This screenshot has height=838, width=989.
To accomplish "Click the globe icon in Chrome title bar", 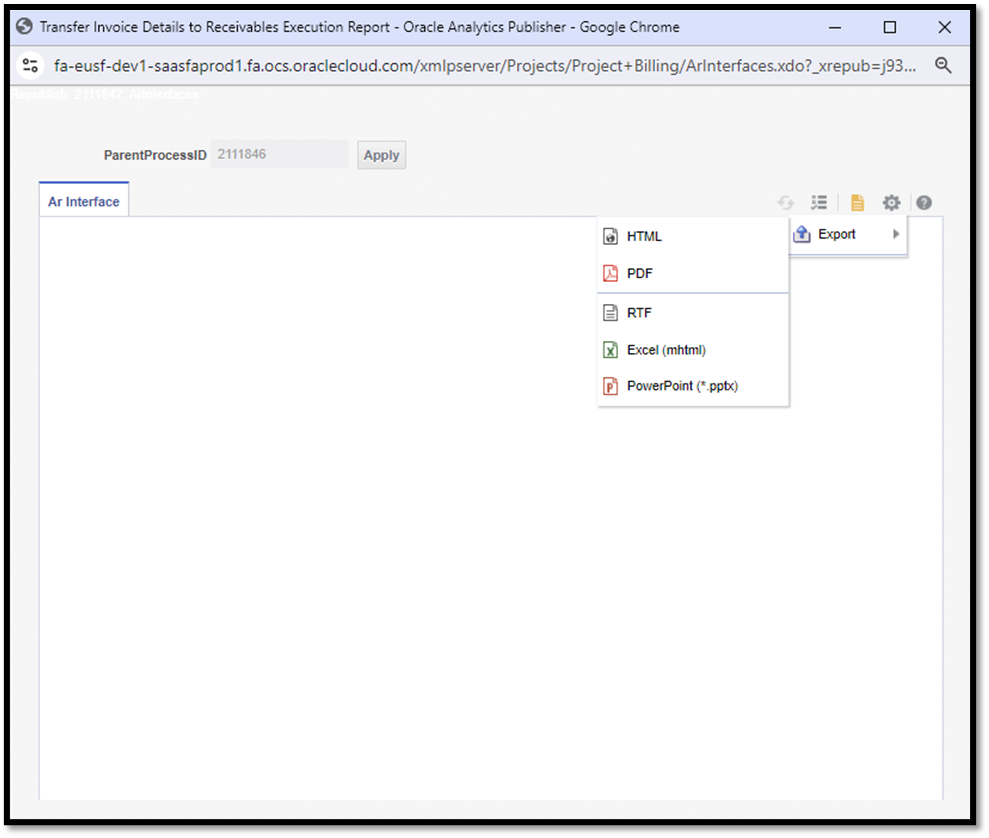I will click(x=24, y=27).
